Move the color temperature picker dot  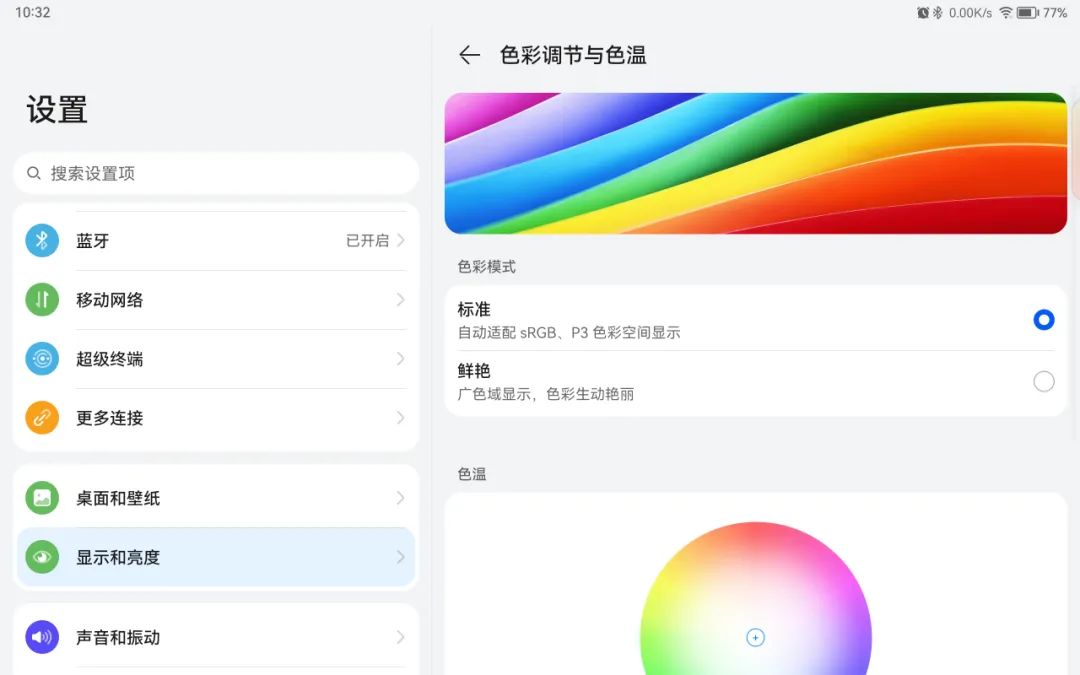click(755, 637)
